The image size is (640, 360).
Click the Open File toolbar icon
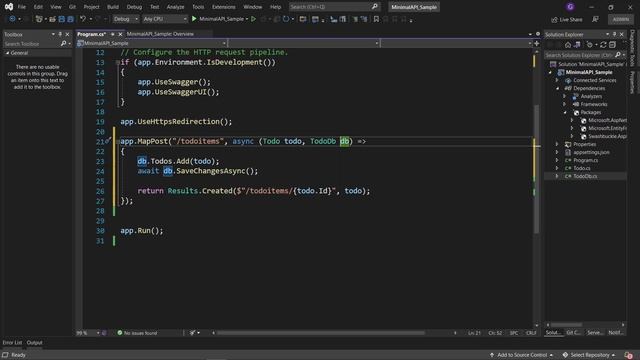[52, 19]
